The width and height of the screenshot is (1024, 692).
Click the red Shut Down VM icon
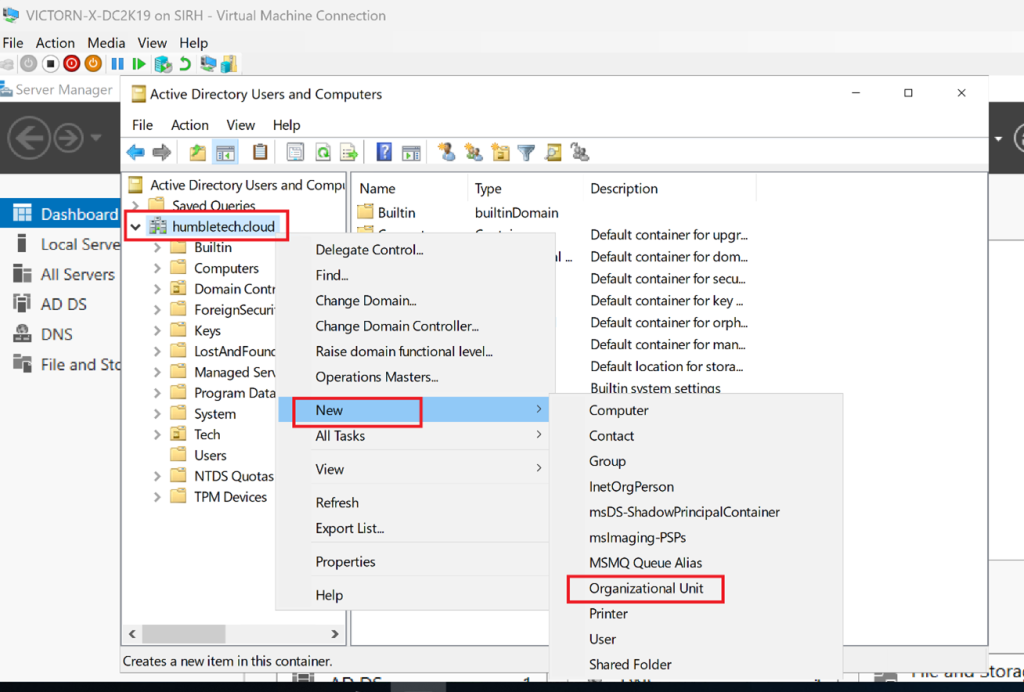pos(72,64)
